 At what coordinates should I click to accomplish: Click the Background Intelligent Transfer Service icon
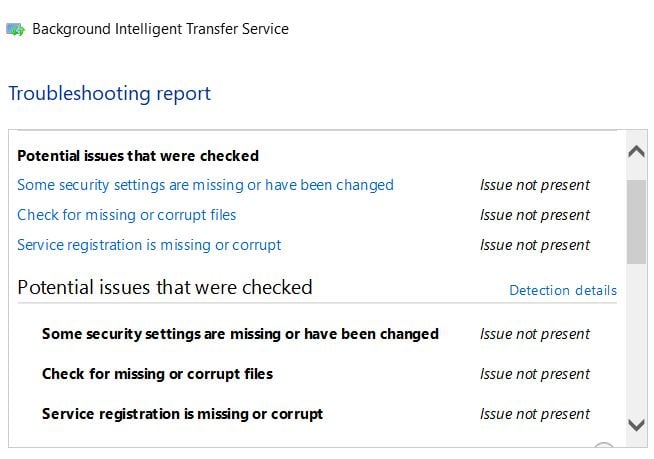pos(16,30)
